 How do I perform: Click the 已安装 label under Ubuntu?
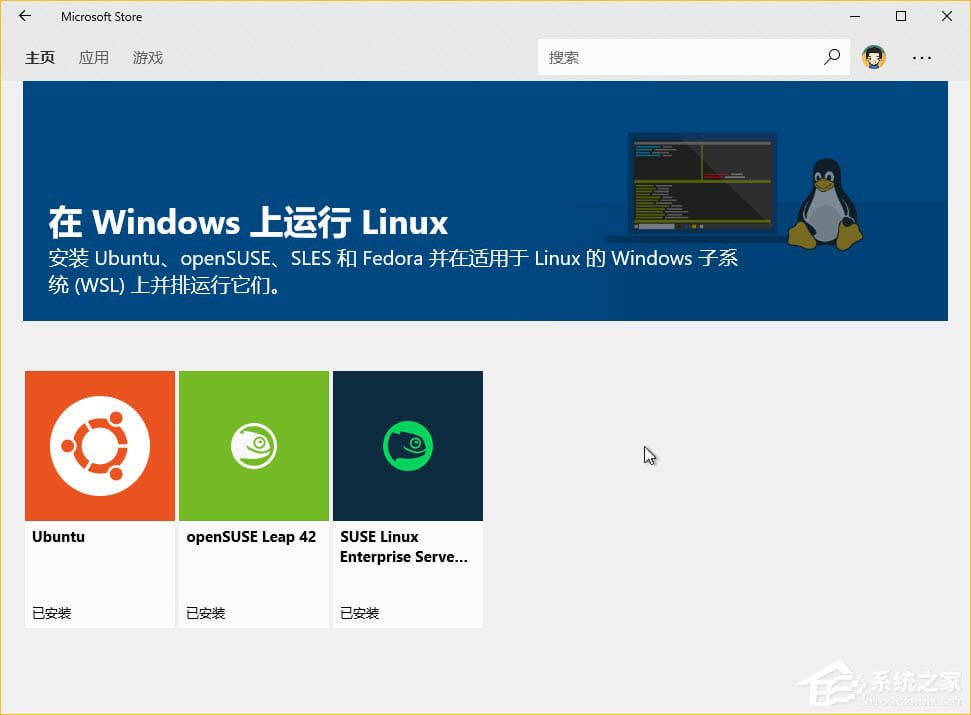click(x=51, y=613)
